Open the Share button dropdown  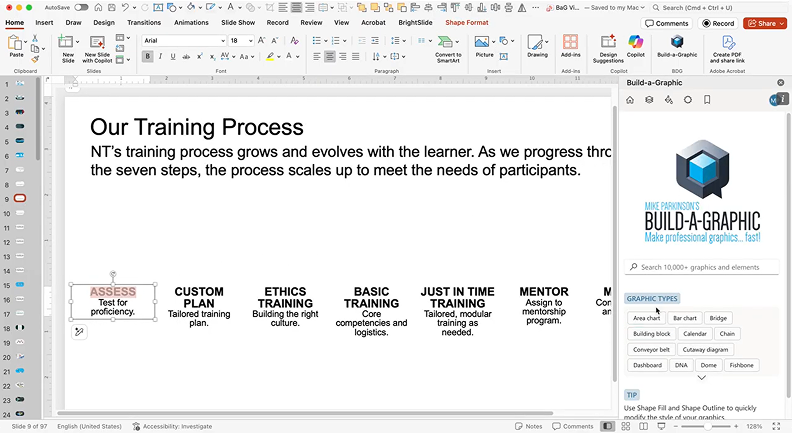tap(782, 23)
